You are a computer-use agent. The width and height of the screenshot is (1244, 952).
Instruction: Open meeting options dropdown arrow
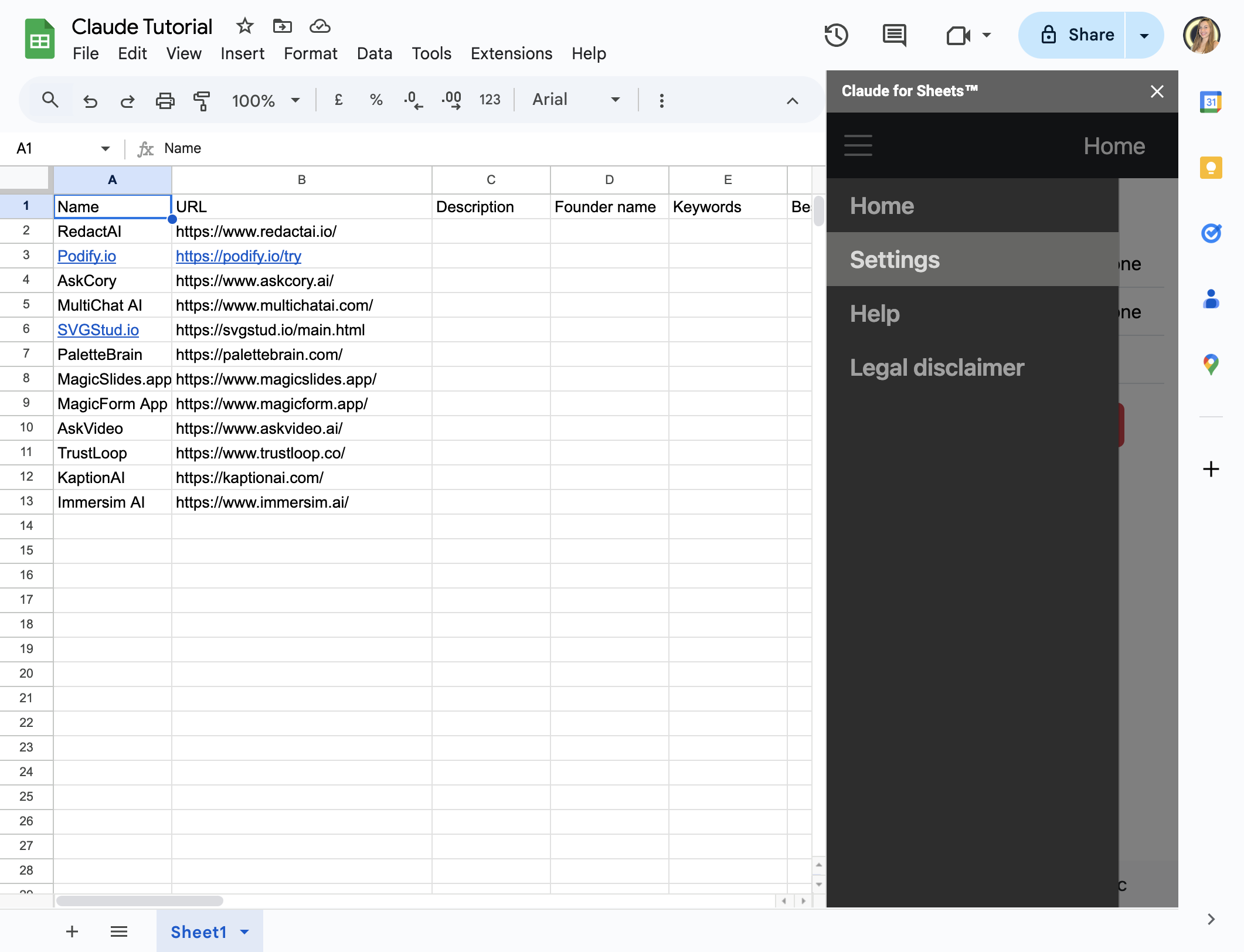(987, 35)
